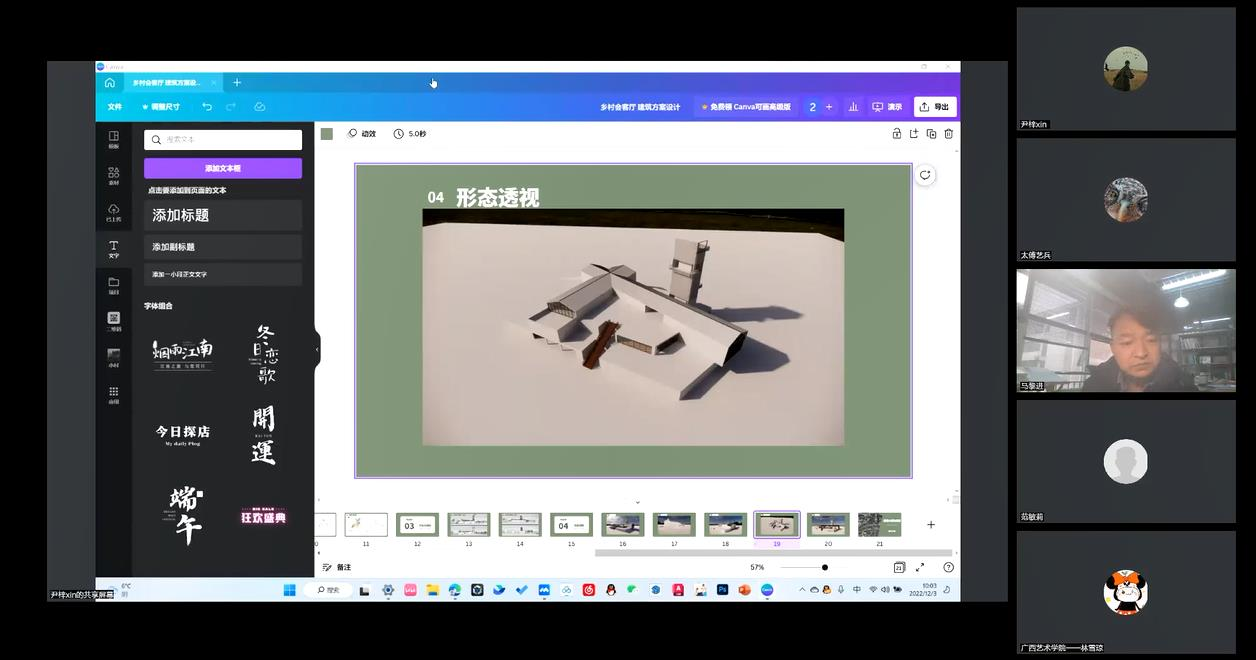Click the home tab icon
The width and height of the screenshot is (1256, 660).
point(110,83)
